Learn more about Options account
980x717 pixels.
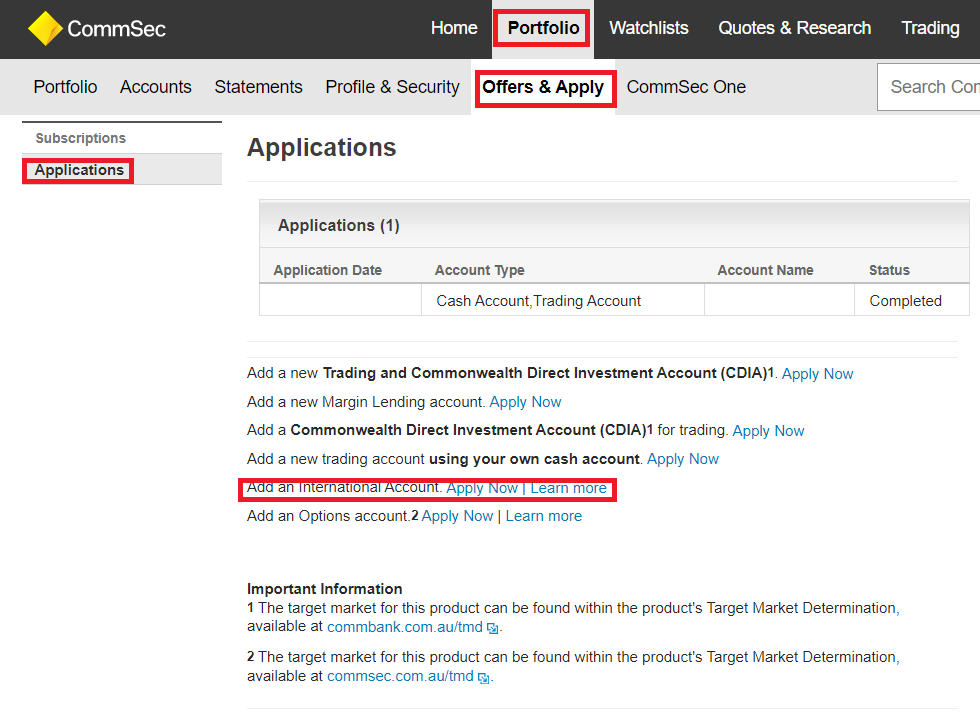pos(544,516)
